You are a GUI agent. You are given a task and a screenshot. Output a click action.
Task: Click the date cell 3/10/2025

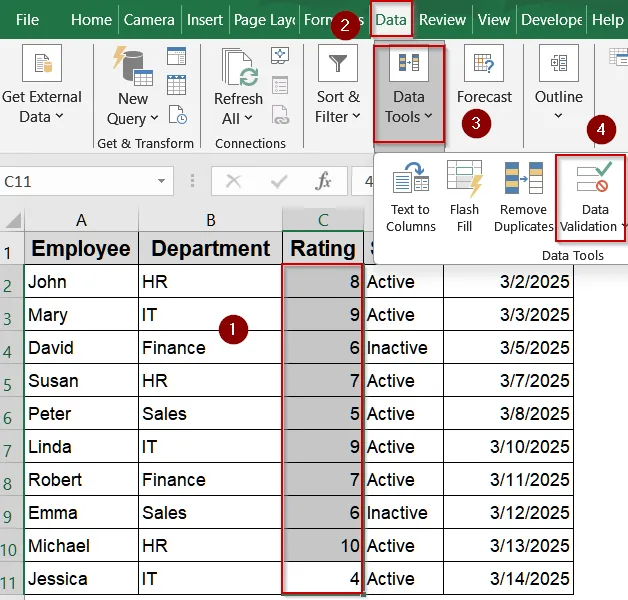coord(509,447)
